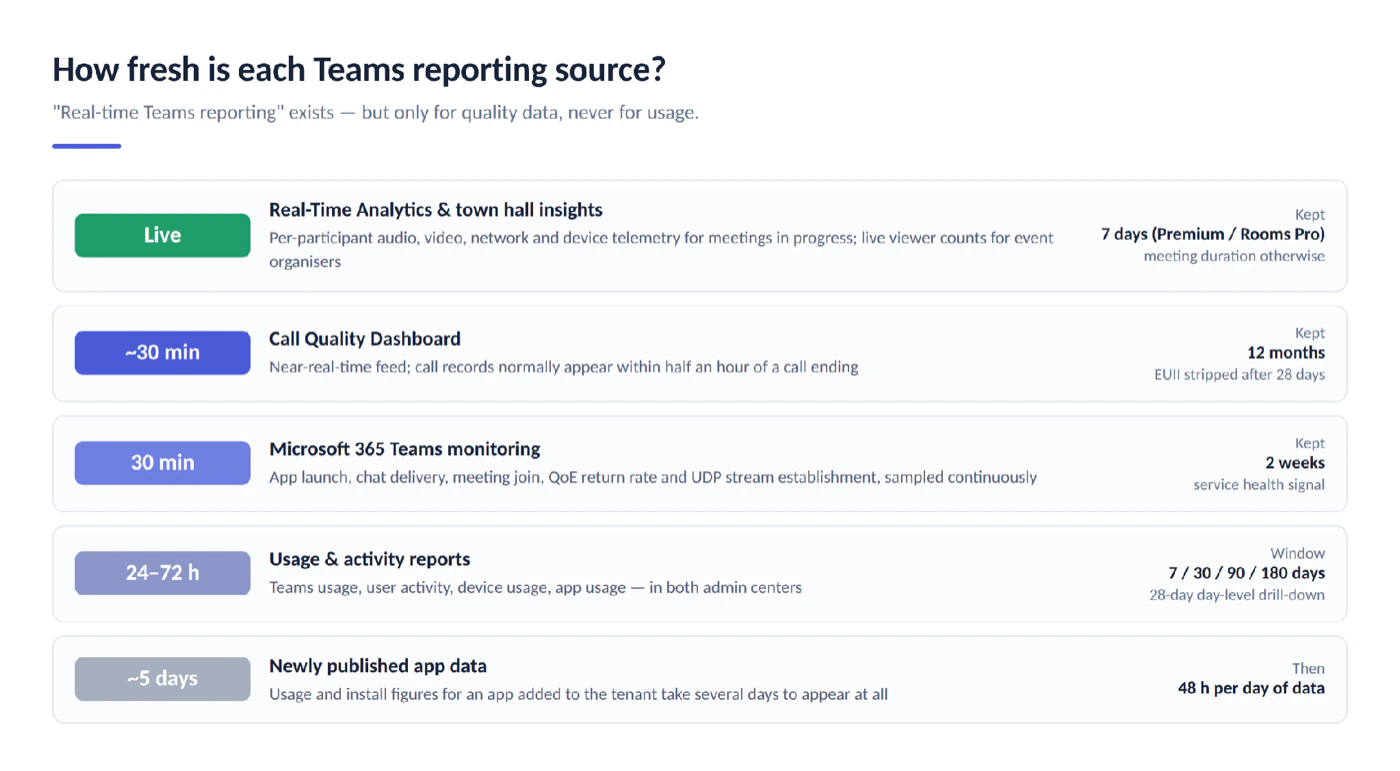1400x771 pixels.
Task: Click the 'App launch, chat delivery' description line
Action: (x=653, y=477)
